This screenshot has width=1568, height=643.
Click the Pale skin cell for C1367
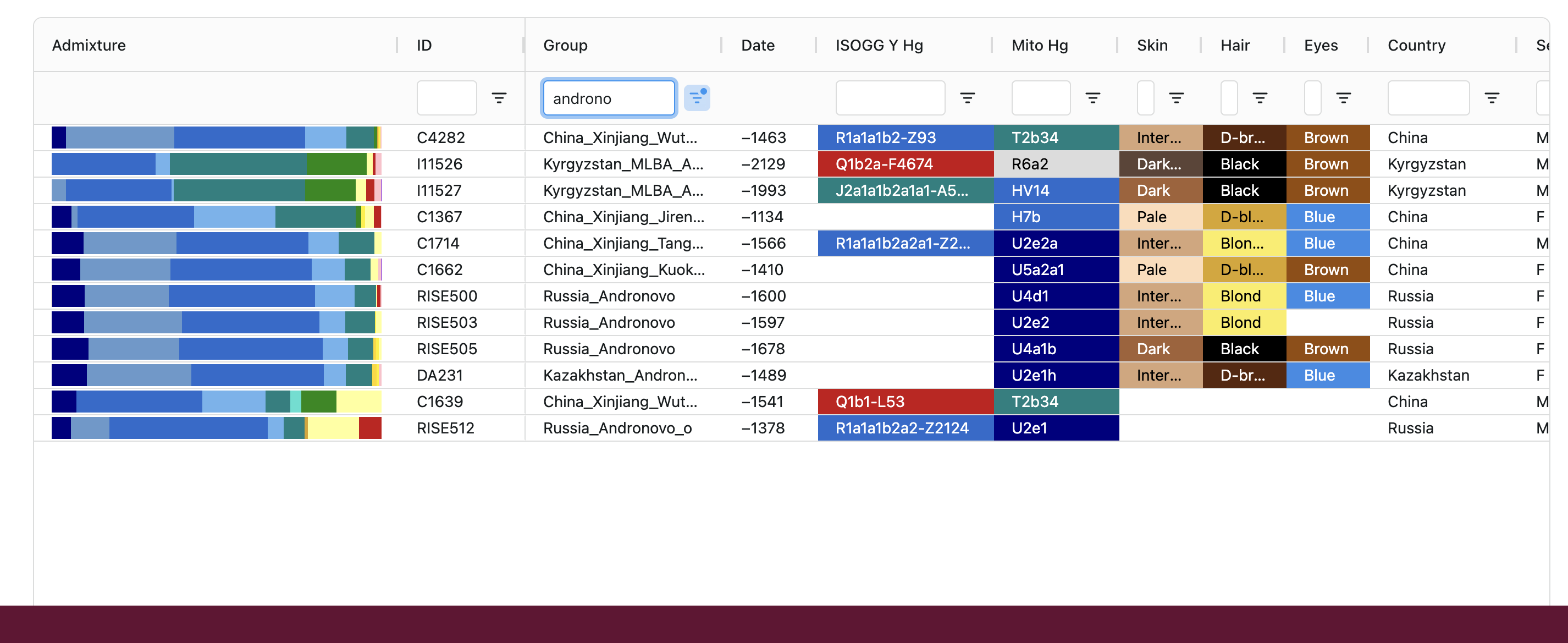click(x=1161, y=217)
